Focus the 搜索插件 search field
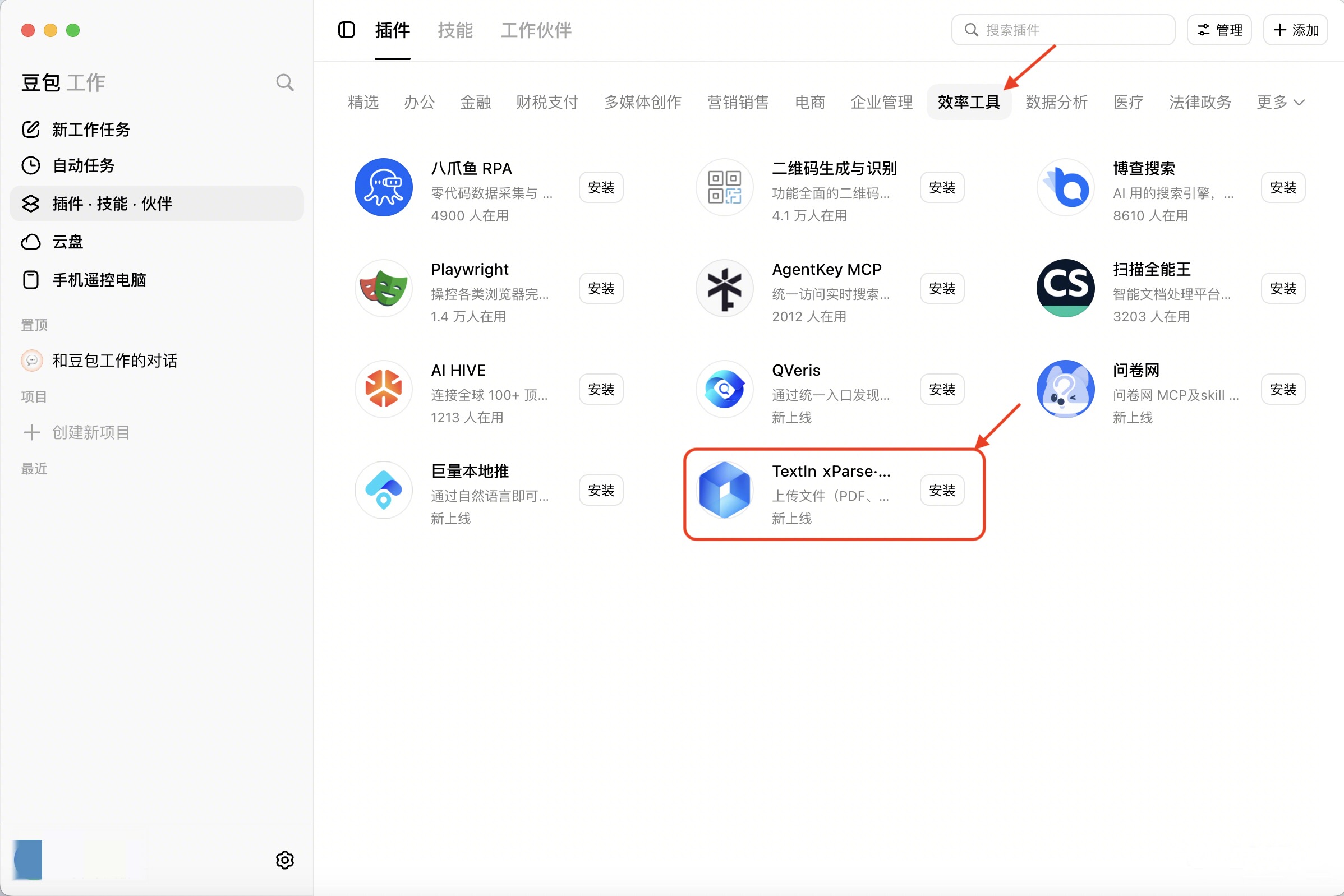The height and width of the screenshot is (896, 1344). 1064,30
